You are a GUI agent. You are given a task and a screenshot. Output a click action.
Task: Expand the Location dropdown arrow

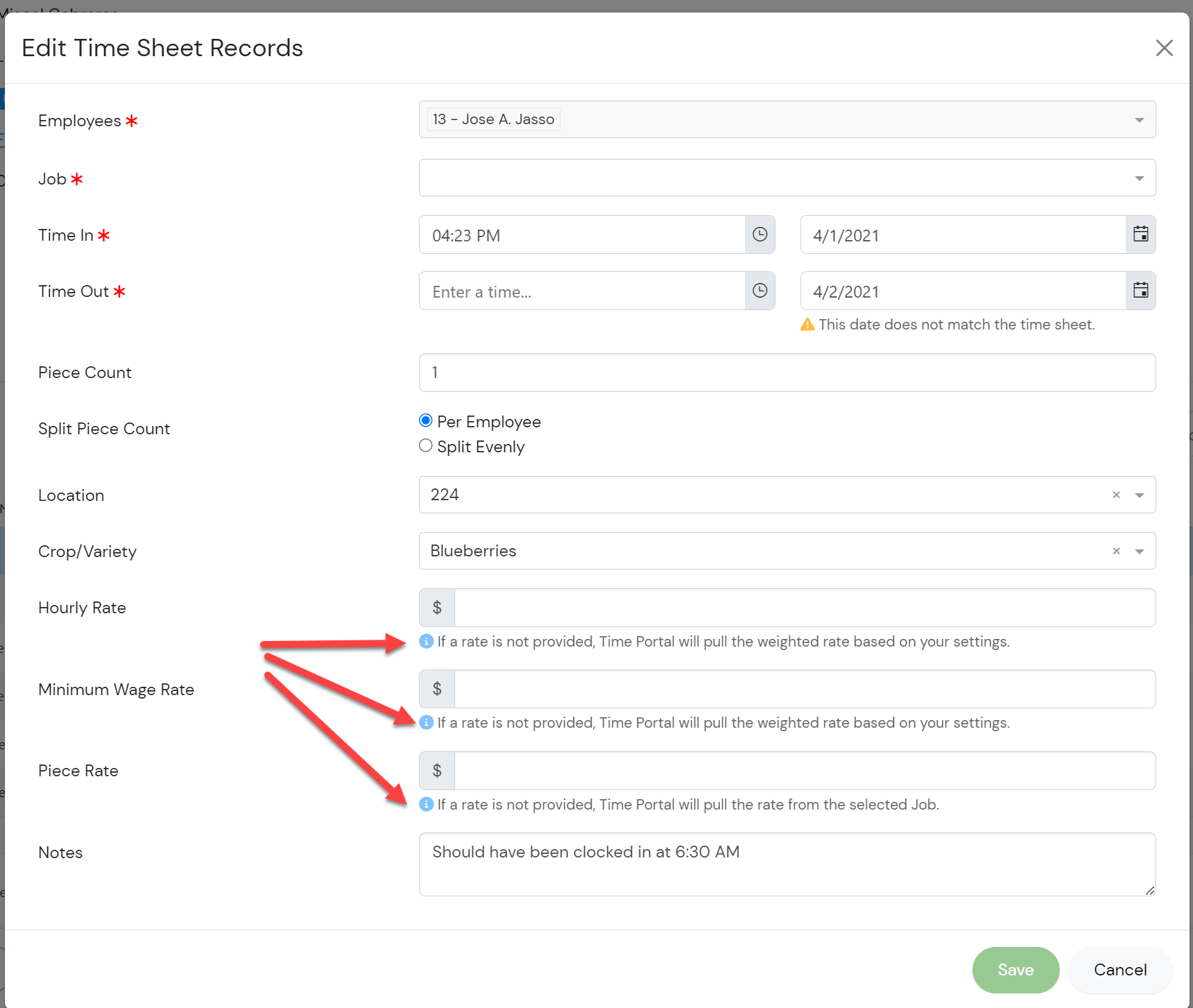click(1139, 495)
